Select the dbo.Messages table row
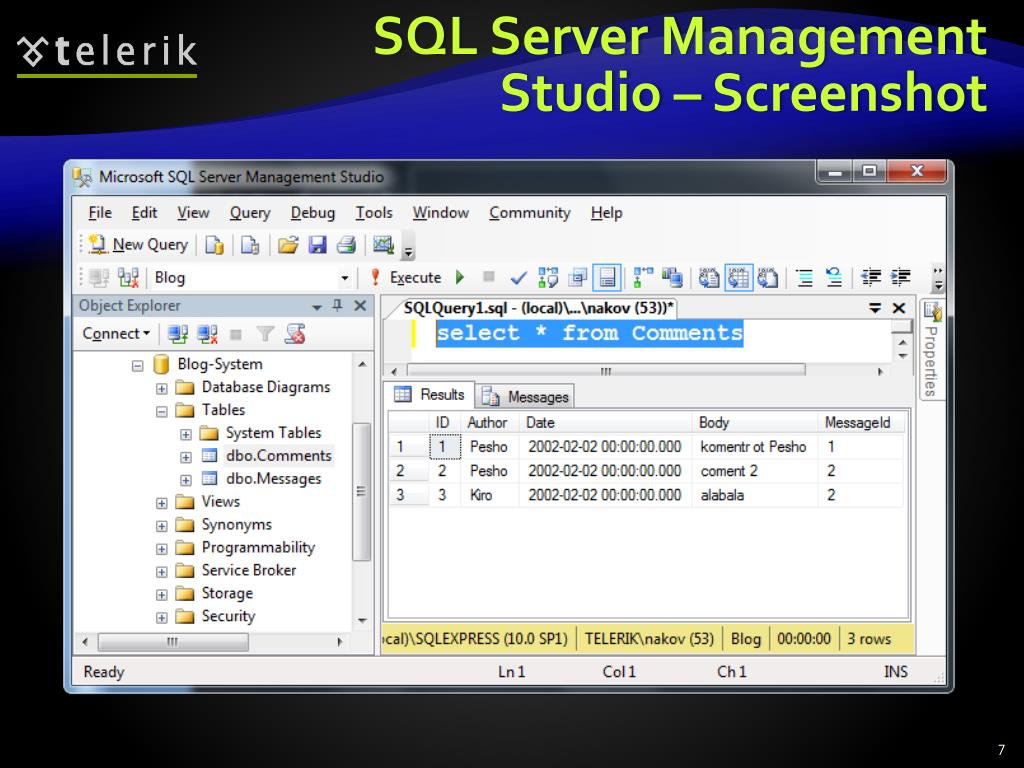Viewport: 1024px width, 768px height. [273, 479]
